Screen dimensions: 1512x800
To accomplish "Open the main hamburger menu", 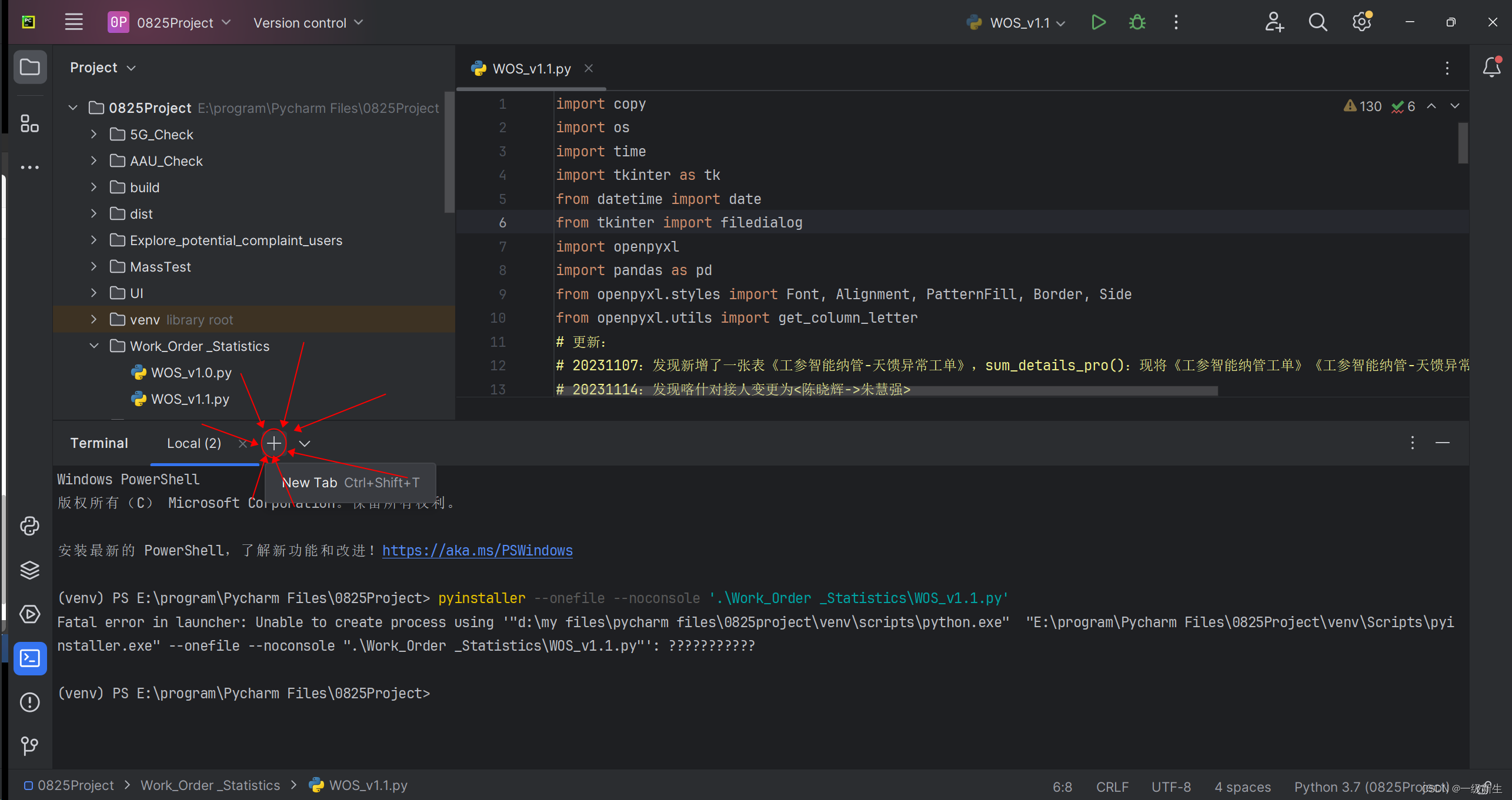I will 74,22.
